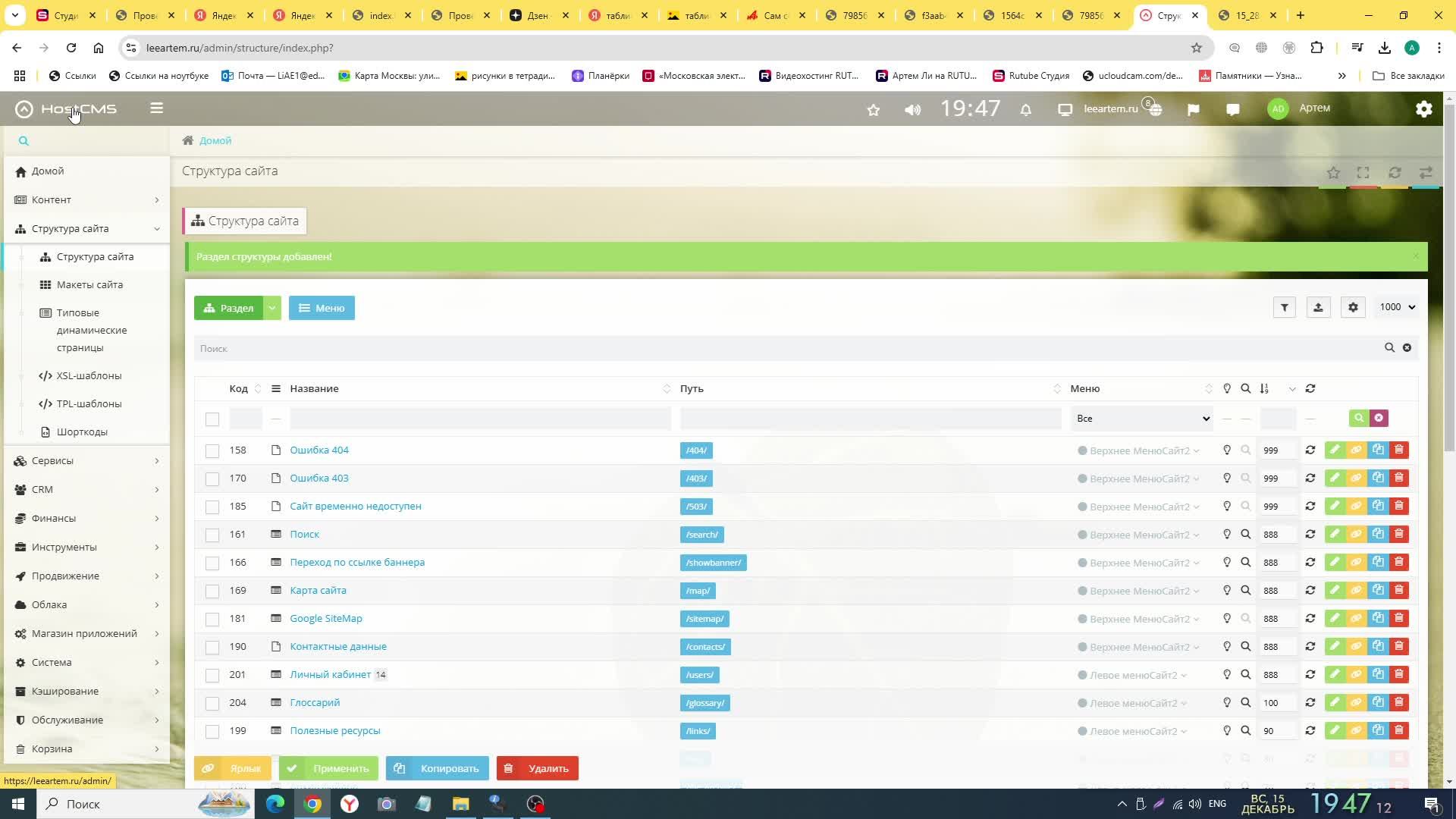
Task: Open the rows-per-page dropdown showing 1000
Action: point(1397,307)
